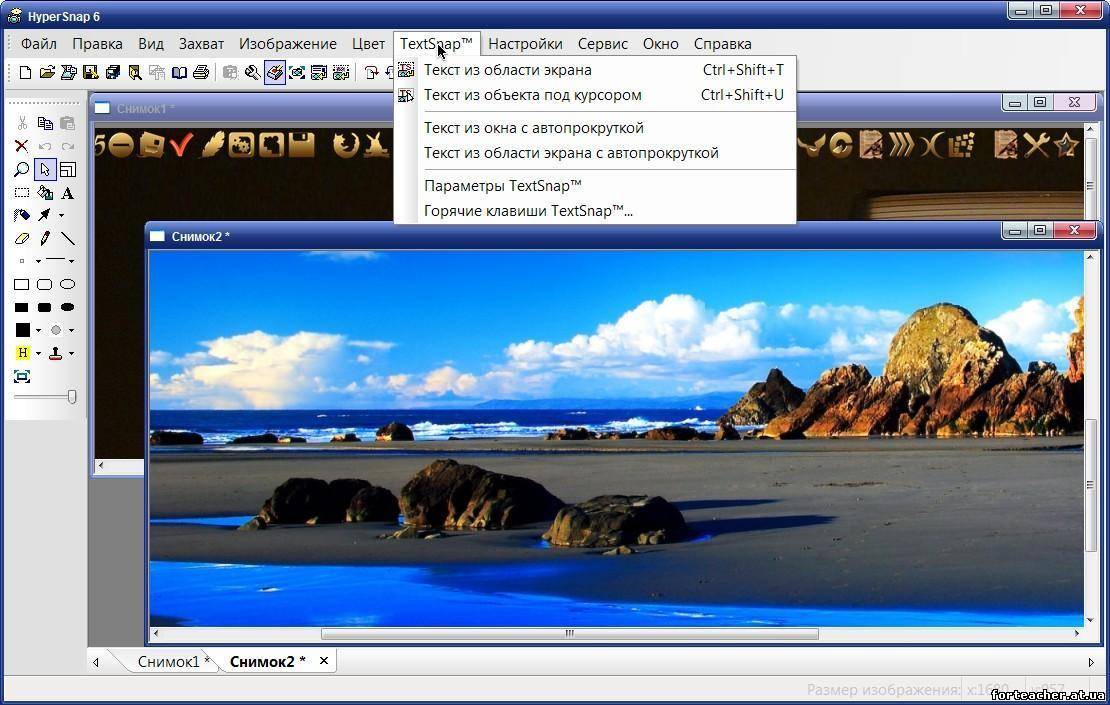
Task: Select the stamp tool
Action: tap(55, 354)
